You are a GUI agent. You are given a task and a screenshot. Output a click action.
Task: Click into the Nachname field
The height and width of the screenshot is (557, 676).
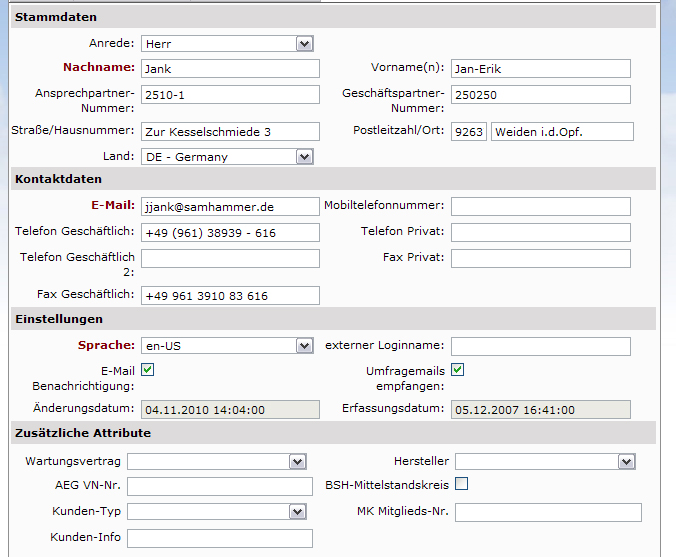click(230, 69)
